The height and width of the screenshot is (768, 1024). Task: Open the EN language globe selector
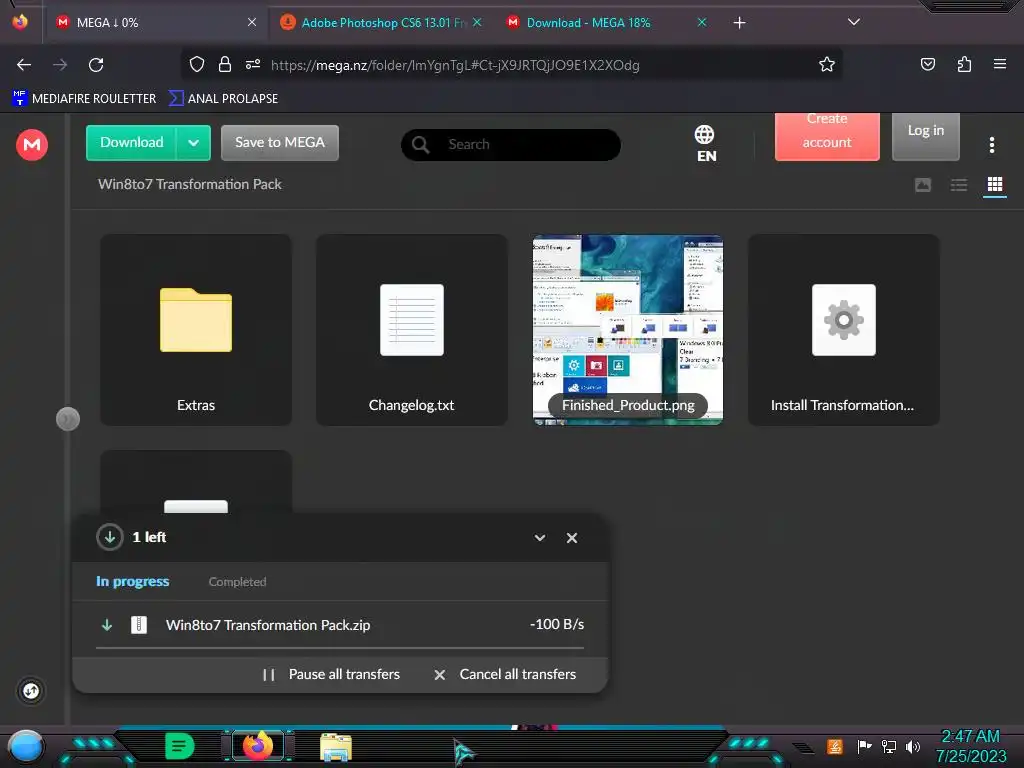(705, 144)
